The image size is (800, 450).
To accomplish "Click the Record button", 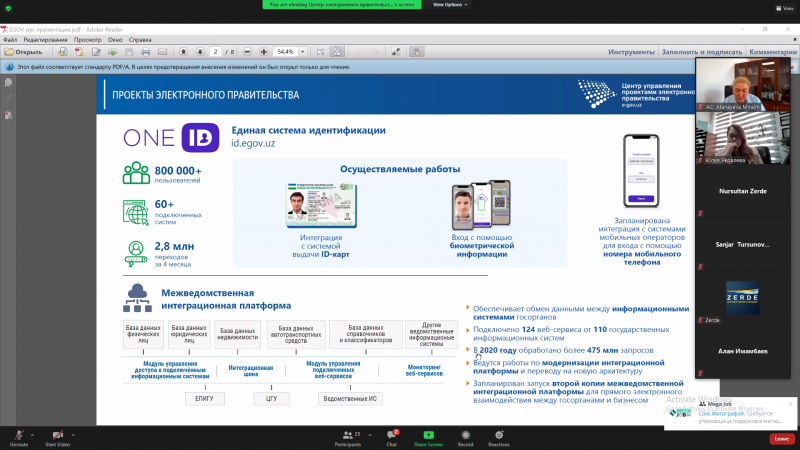I will 465,438.
